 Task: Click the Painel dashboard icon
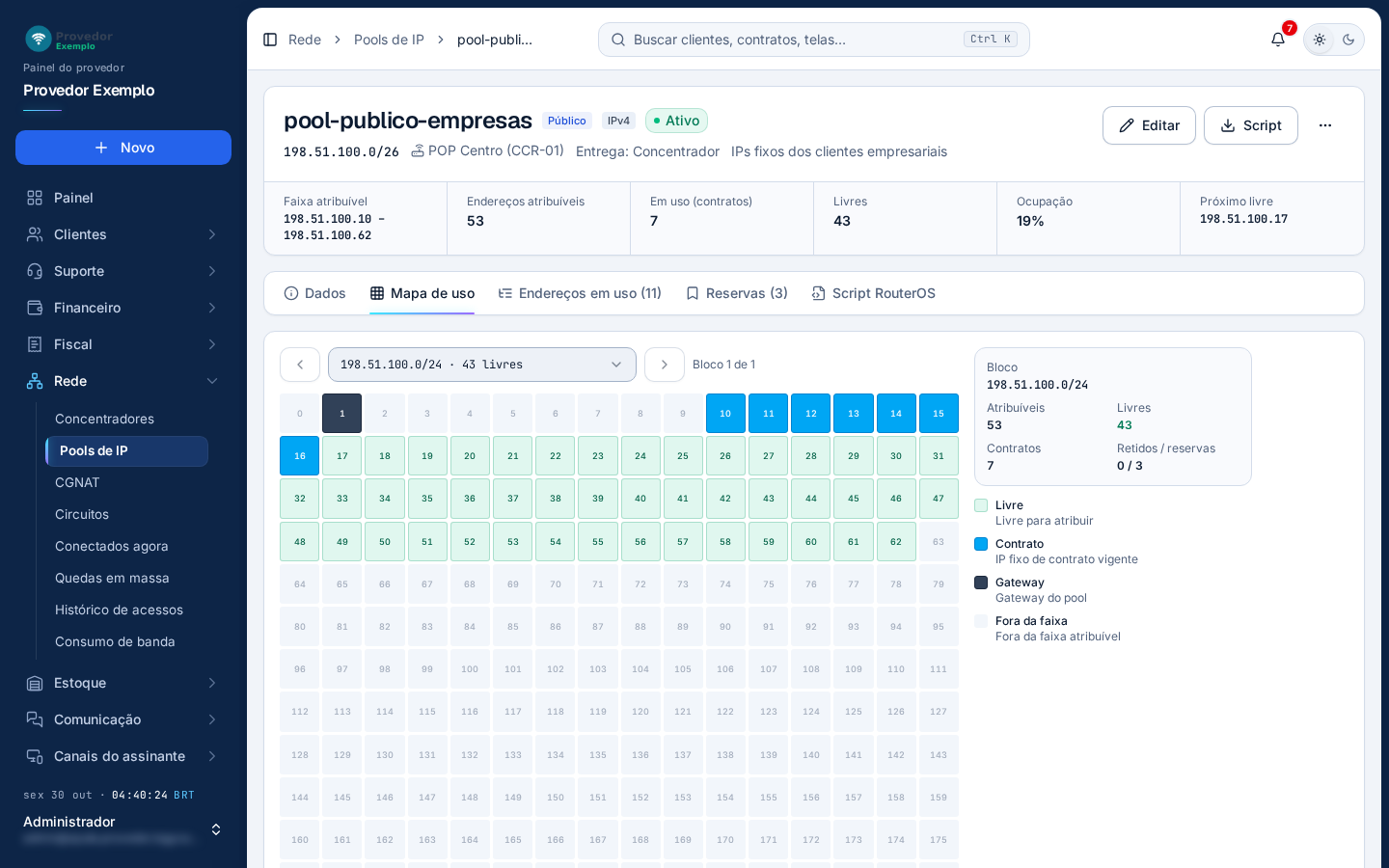[35, 198]
